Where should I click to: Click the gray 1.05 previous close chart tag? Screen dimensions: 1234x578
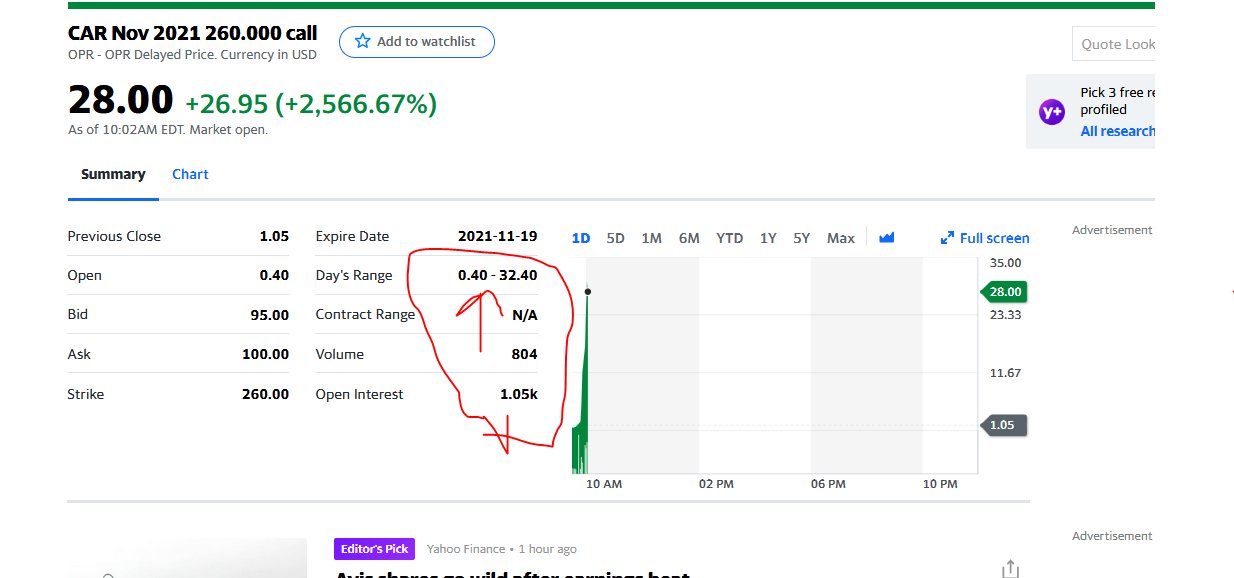pos(1003,425)
